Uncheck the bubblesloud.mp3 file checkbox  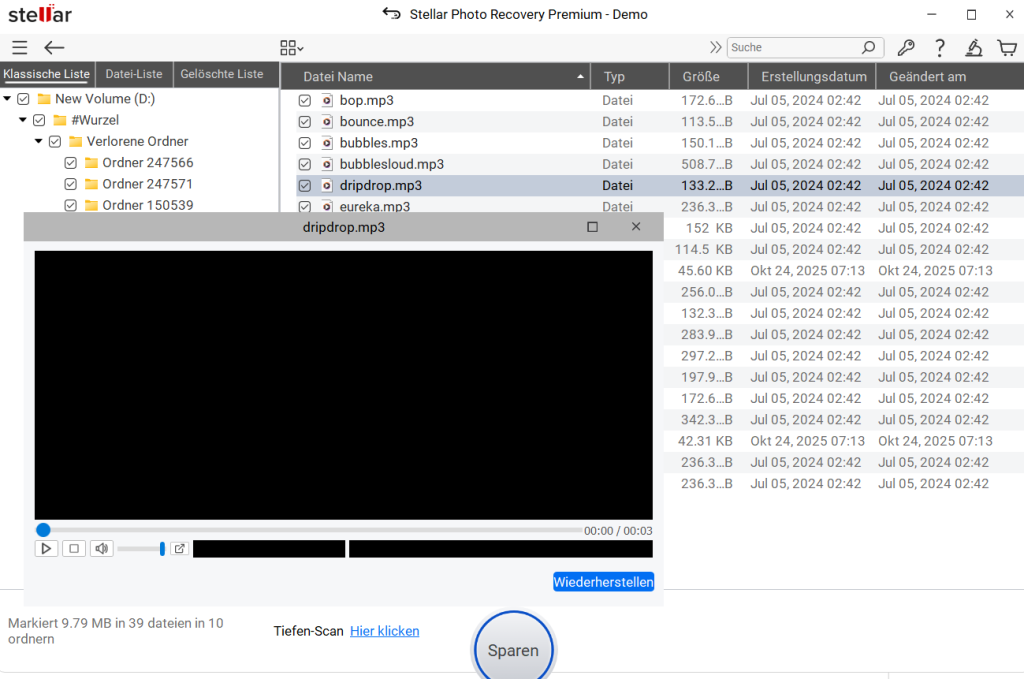(x=305, y=164)
